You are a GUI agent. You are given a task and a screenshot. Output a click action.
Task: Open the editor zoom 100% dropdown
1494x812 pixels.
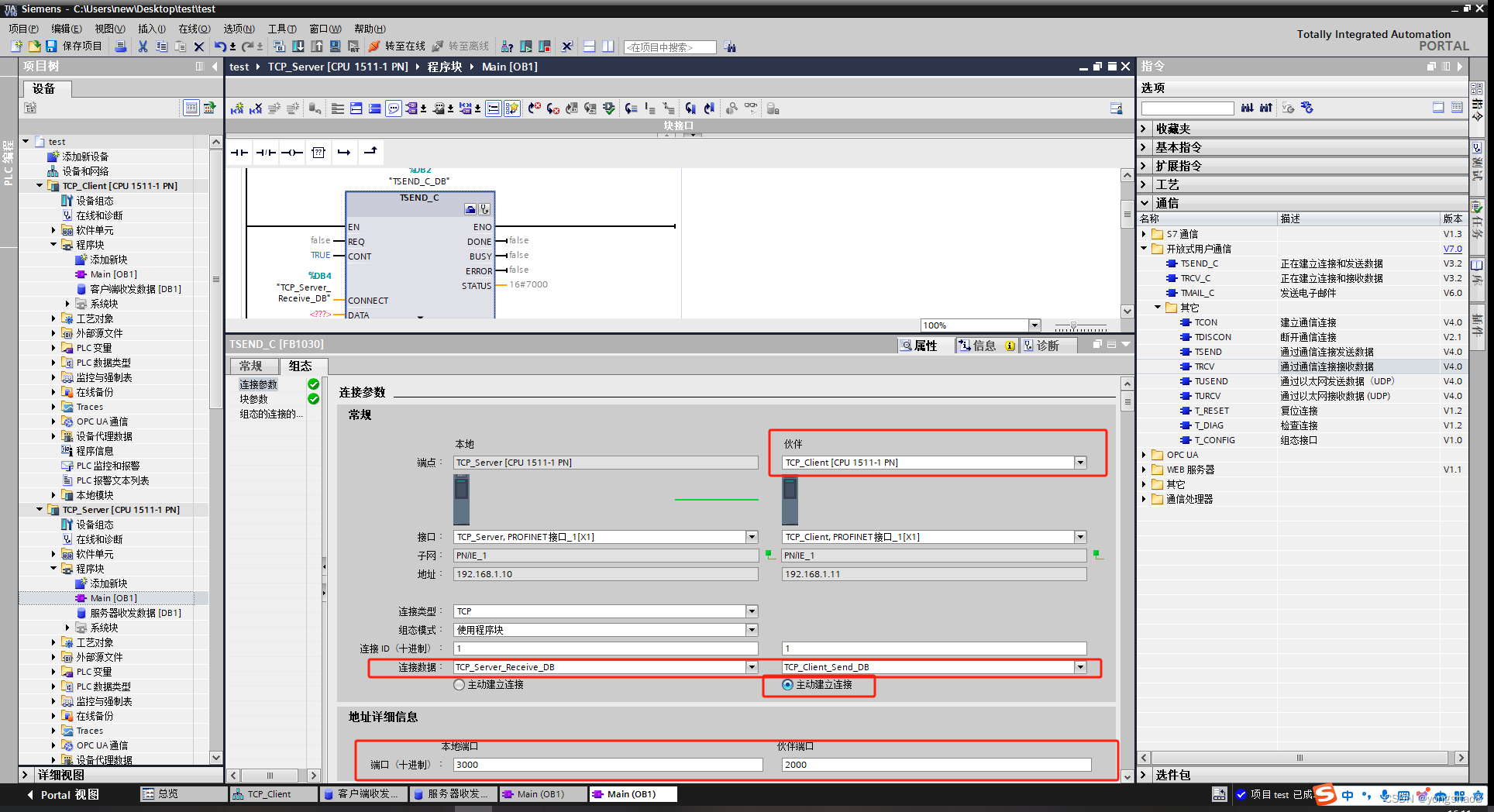(x=1034, y=325)
